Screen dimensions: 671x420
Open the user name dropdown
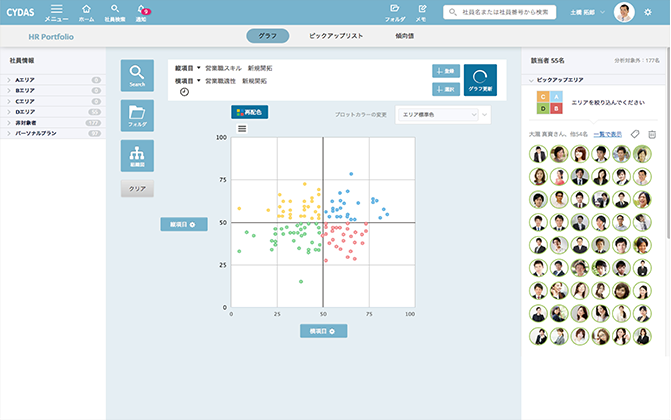tap(587, 12)
